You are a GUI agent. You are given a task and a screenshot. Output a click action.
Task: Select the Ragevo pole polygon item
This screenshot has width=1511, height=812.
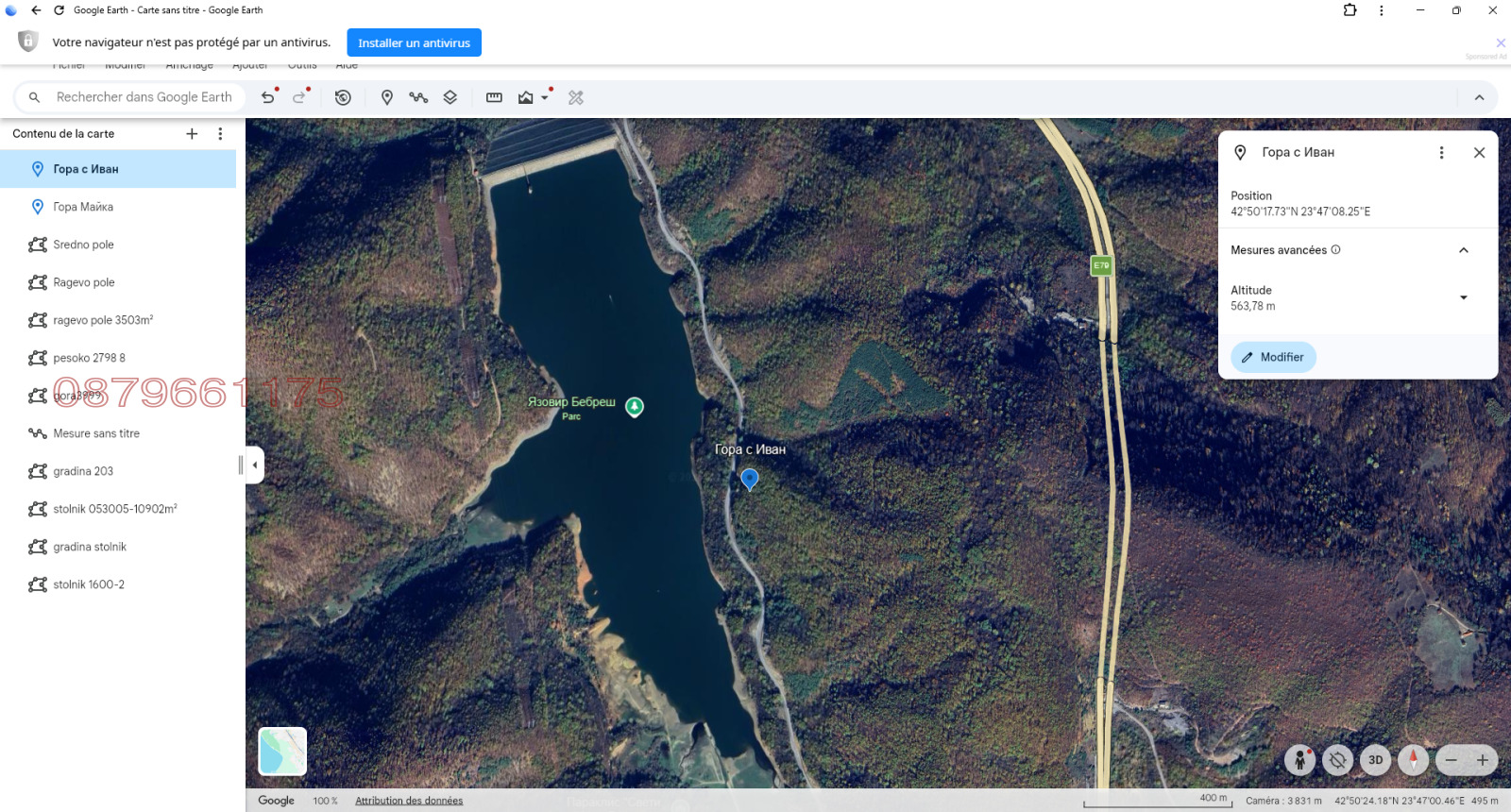pyautogui.click(x=118, y=282)
